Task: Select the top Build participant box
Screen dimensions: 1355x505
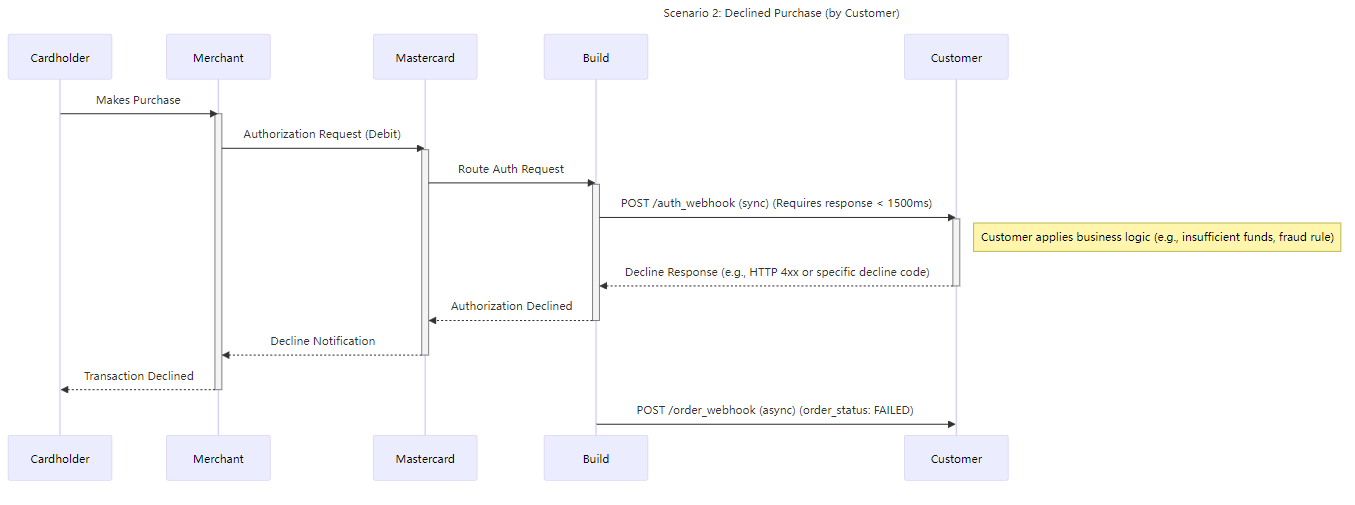Action: 596,58
